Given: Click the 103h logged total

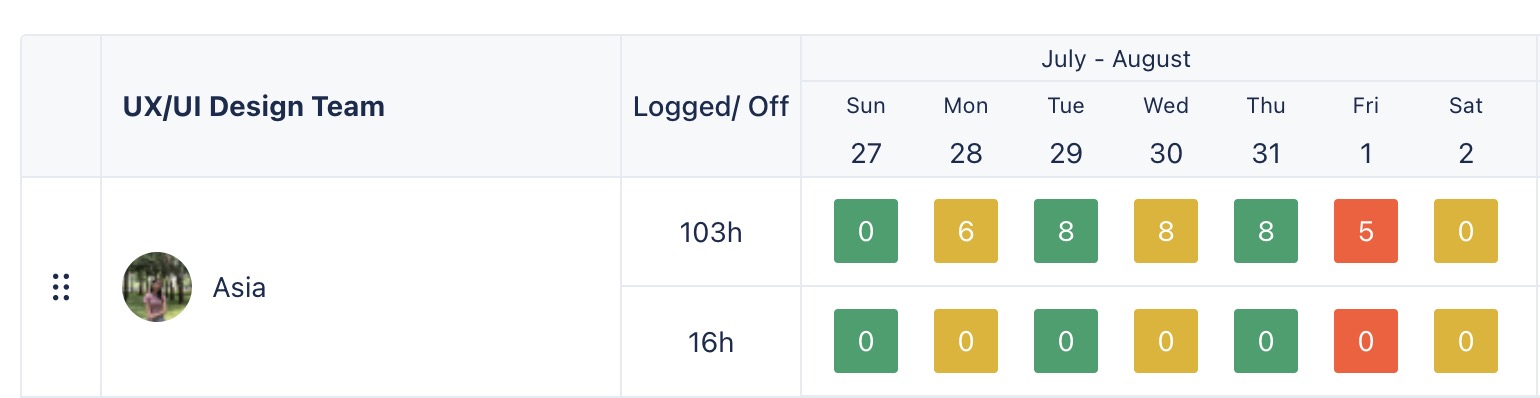Looking at the screenshot, I should (x=711, y=233).
